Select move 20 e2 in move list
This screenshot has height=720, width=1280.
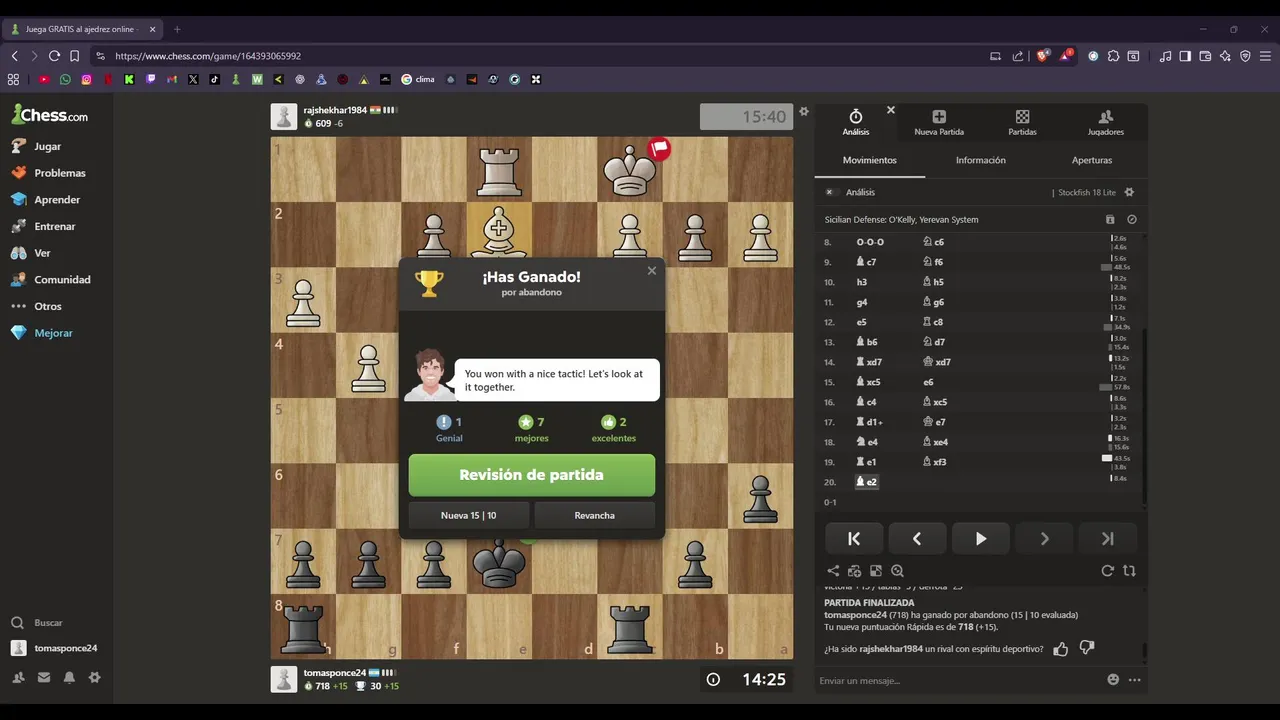[866, 482]
